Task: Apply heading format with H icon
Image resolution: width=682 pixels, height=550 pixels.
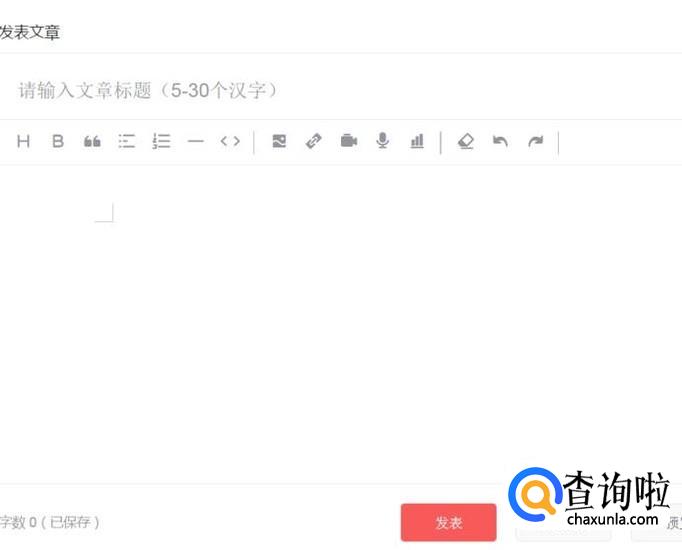Action: click(23, 141)
